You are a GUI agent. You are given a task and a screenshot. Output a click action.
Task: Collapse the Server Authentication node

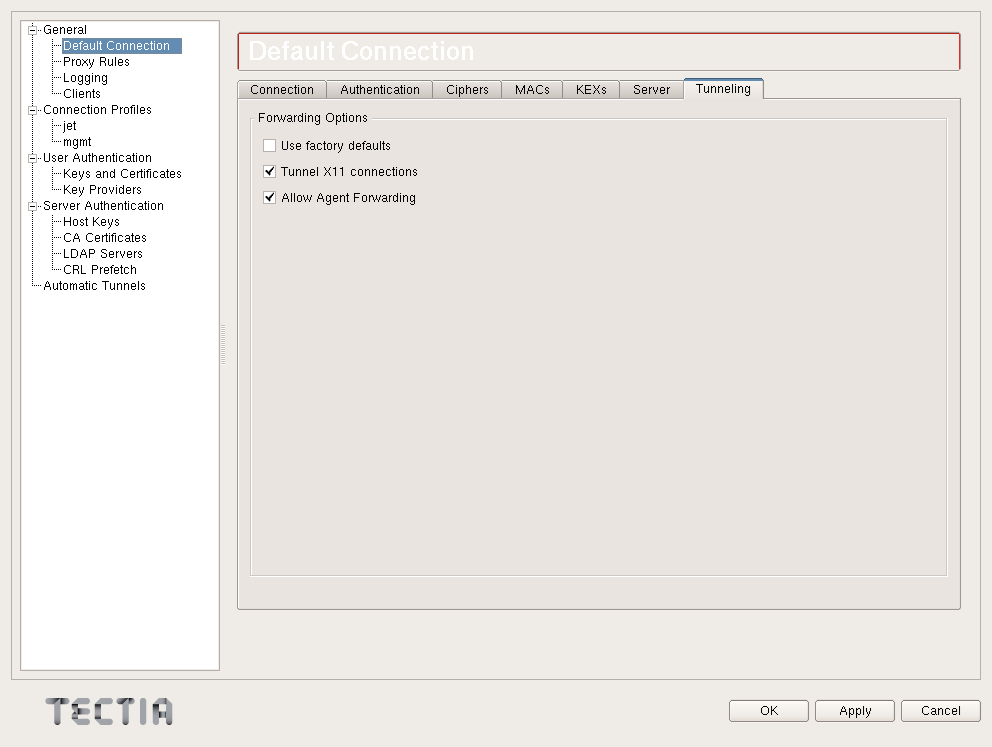click(32, 206)
